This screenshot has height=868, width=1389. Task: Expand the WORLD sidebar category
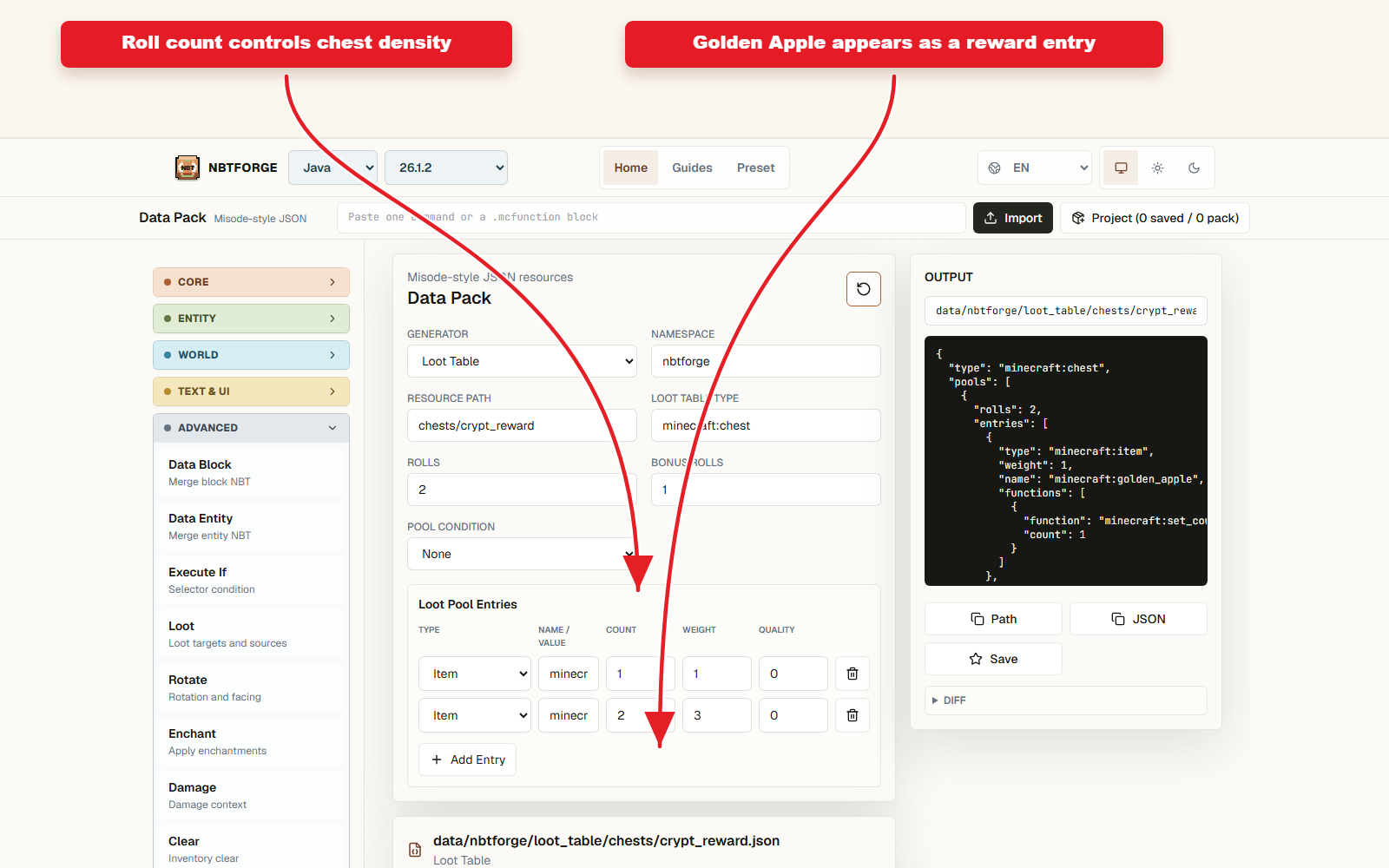pos(251,355)
